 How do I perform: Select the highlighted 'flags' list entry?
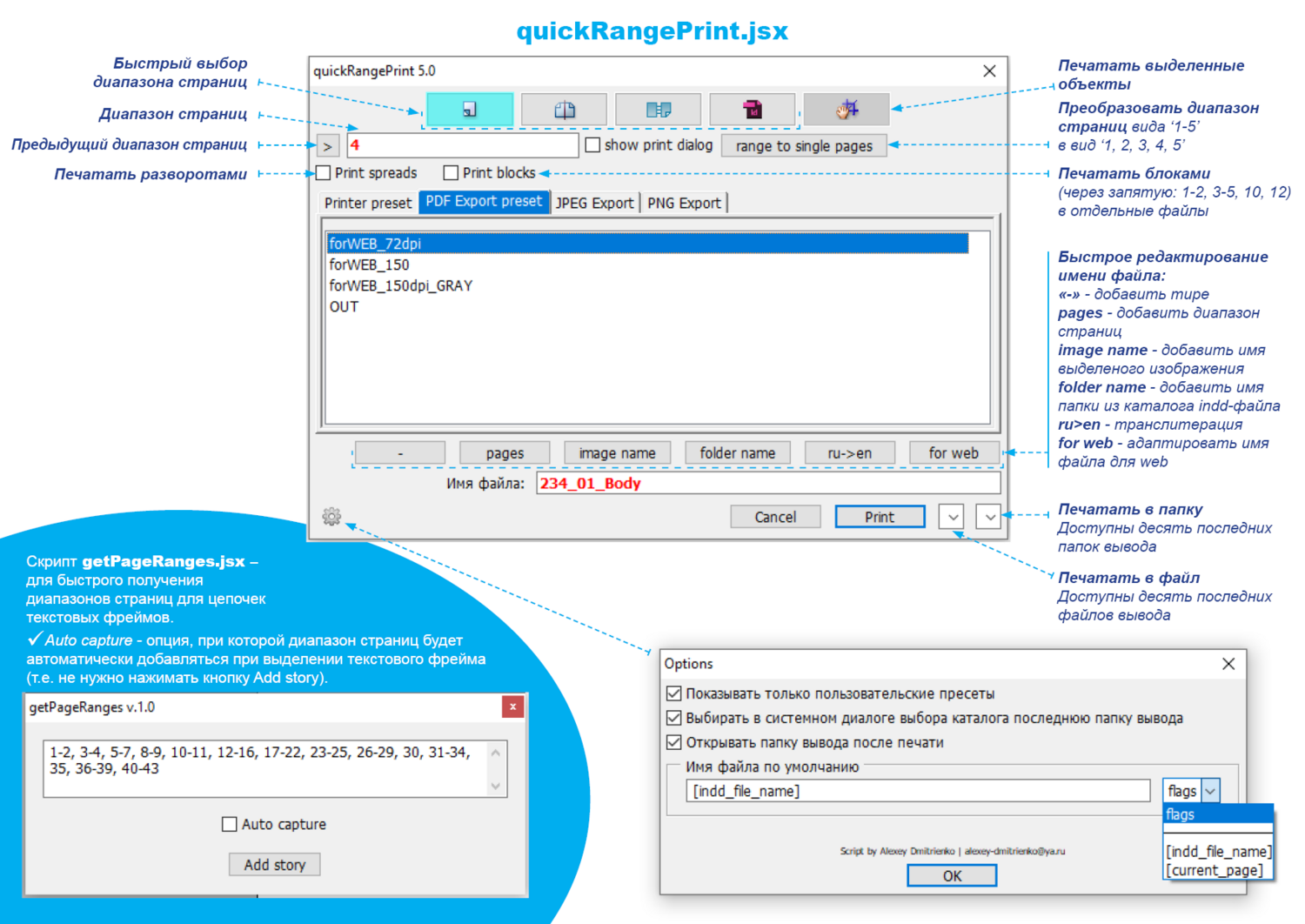coord(1218,814)
